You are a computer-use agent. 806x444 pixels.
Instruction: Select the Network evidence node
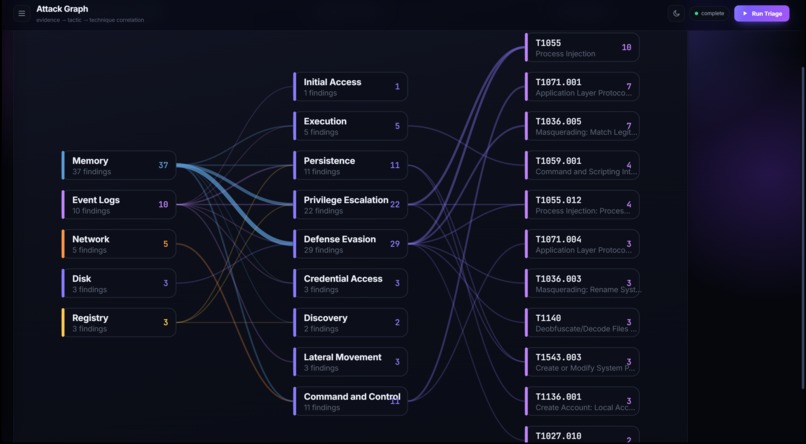pyautogui.click(x=119, y=244)
